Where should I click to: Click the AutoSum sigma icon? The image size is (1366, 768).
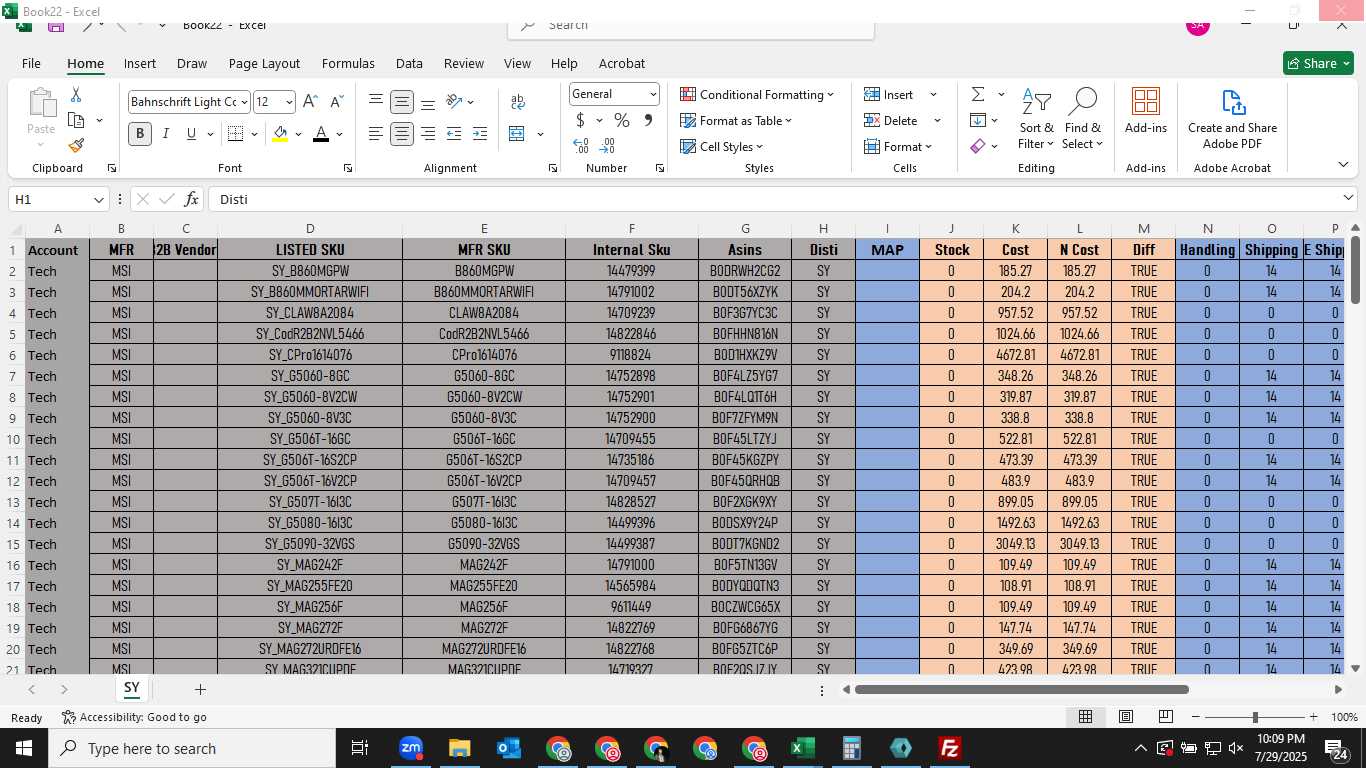pos(978,94)
